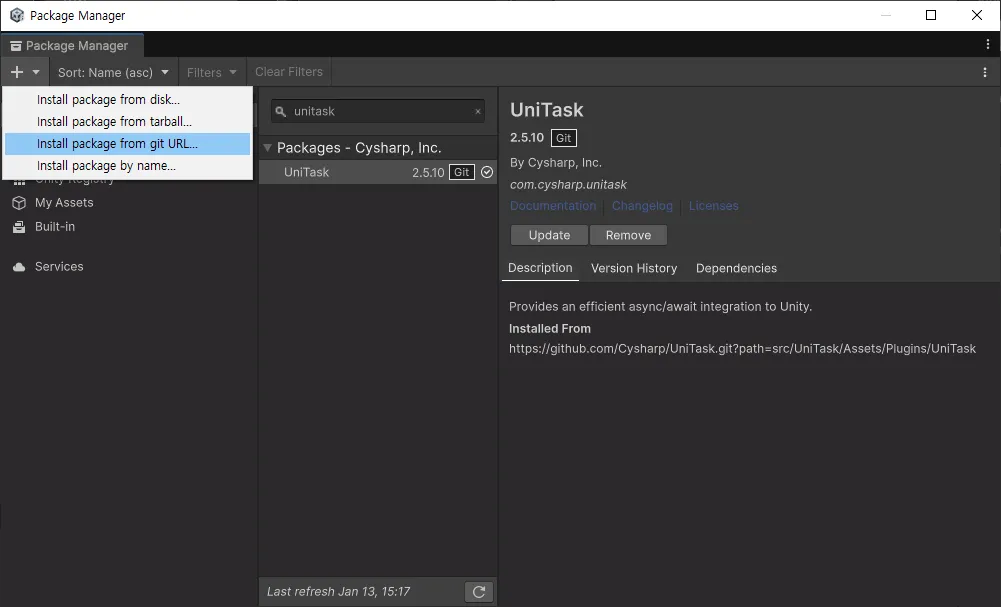Select the UniTask package row
This screenshot has width=1001, height=607.
[378, 172]
